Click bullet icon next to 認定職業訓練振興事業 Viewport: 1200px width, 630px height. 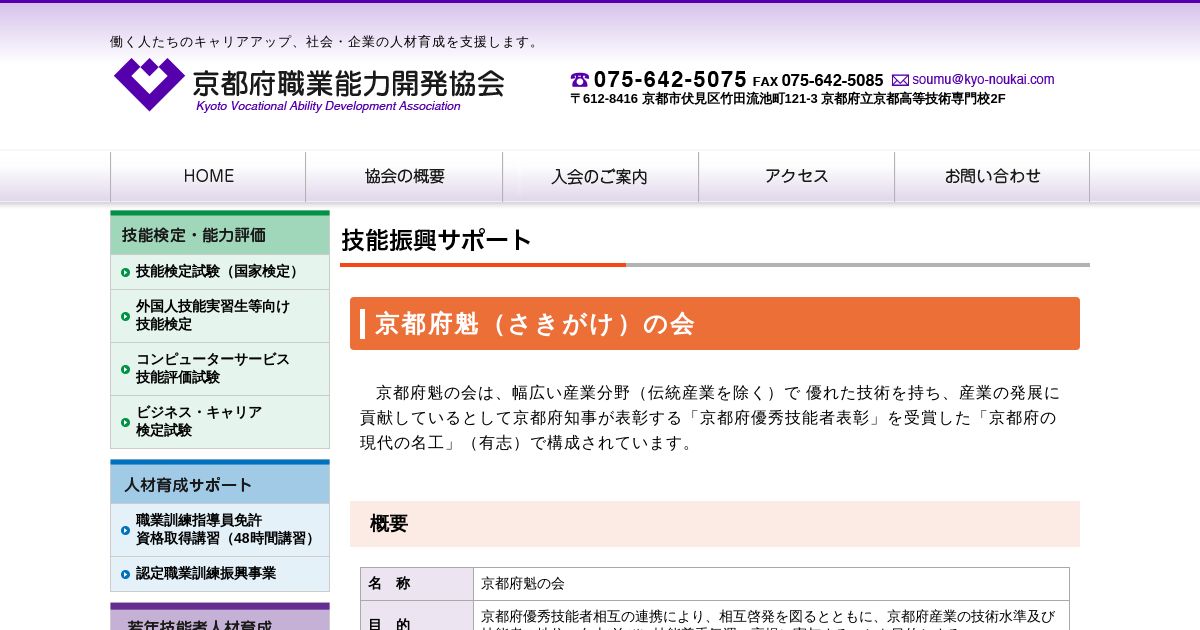click(x=125, y=574)
